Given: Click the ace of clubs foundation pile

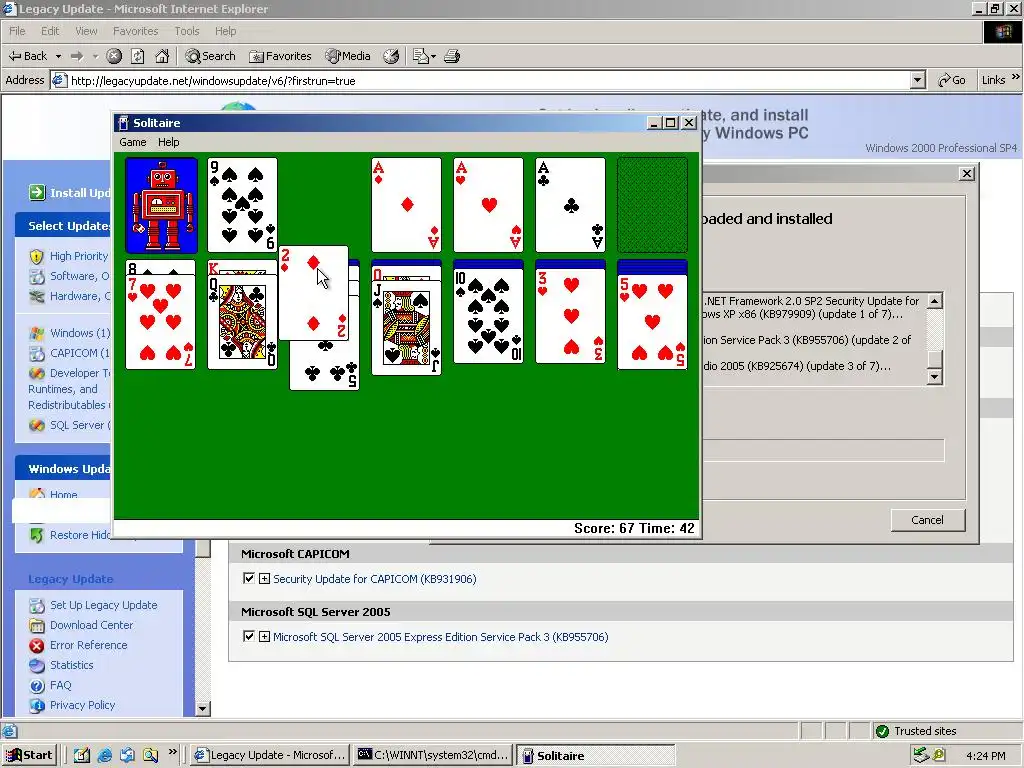Looking at the screenshot, I should (570, 205).
